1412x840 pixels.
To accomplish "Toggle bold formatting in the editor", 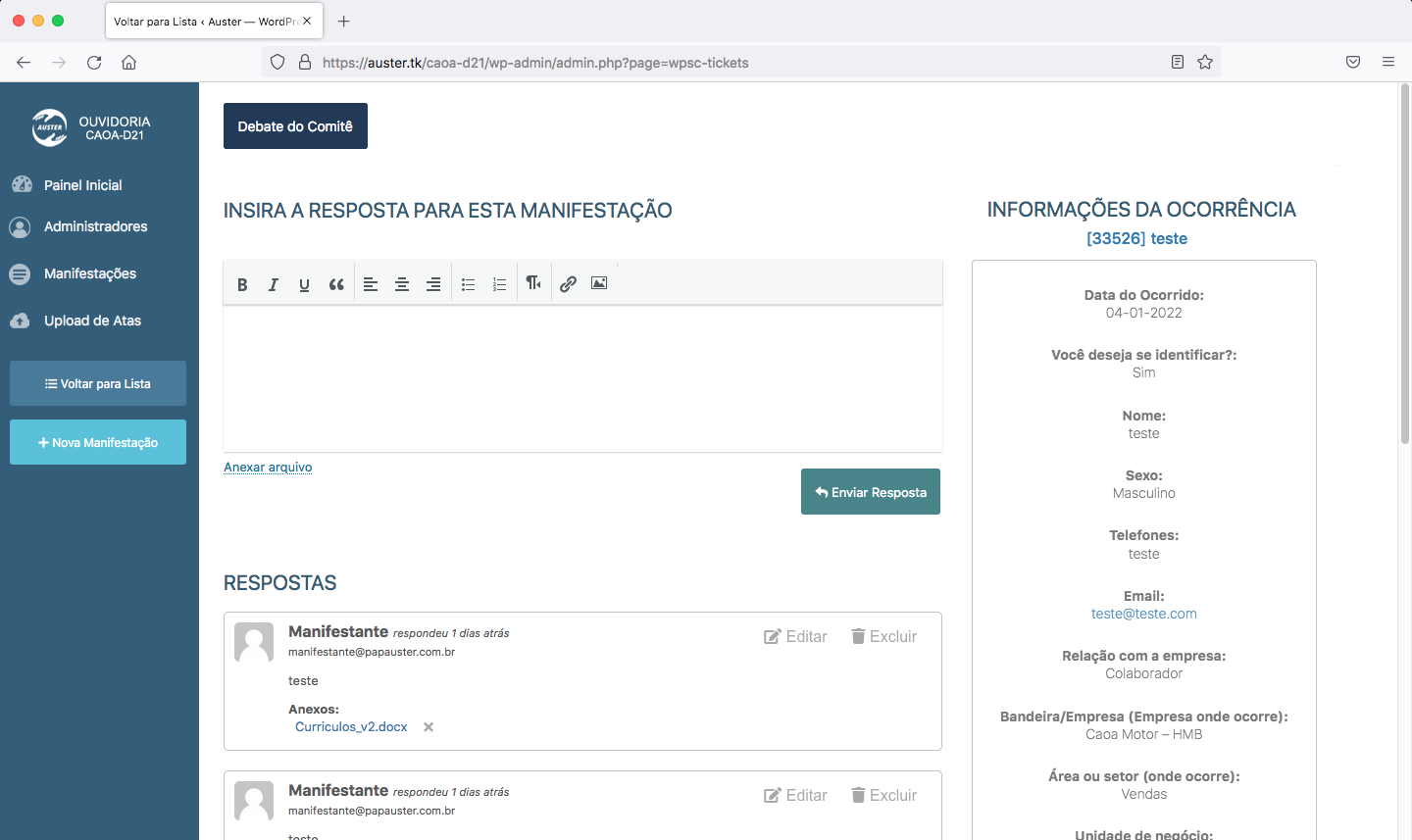I will (x=242, y=284).
